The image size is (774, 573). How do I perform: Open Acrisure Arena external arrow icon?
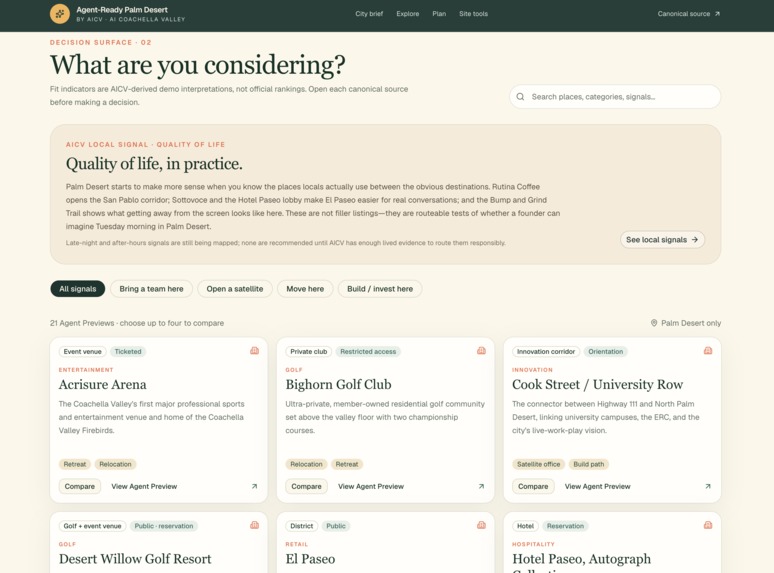pyautogui.click(x=254, y=486)
